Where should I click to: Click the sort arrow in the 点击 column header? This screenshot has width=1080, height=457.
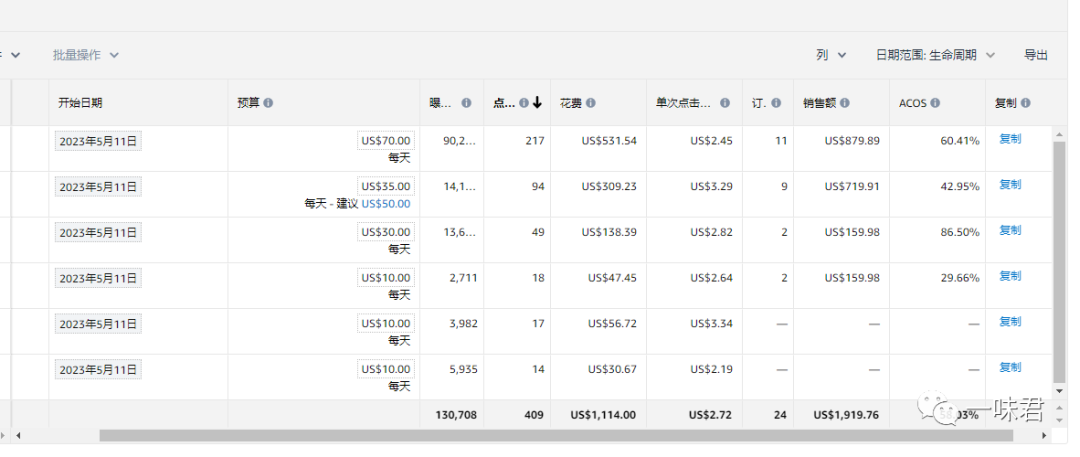click(538, 103)
